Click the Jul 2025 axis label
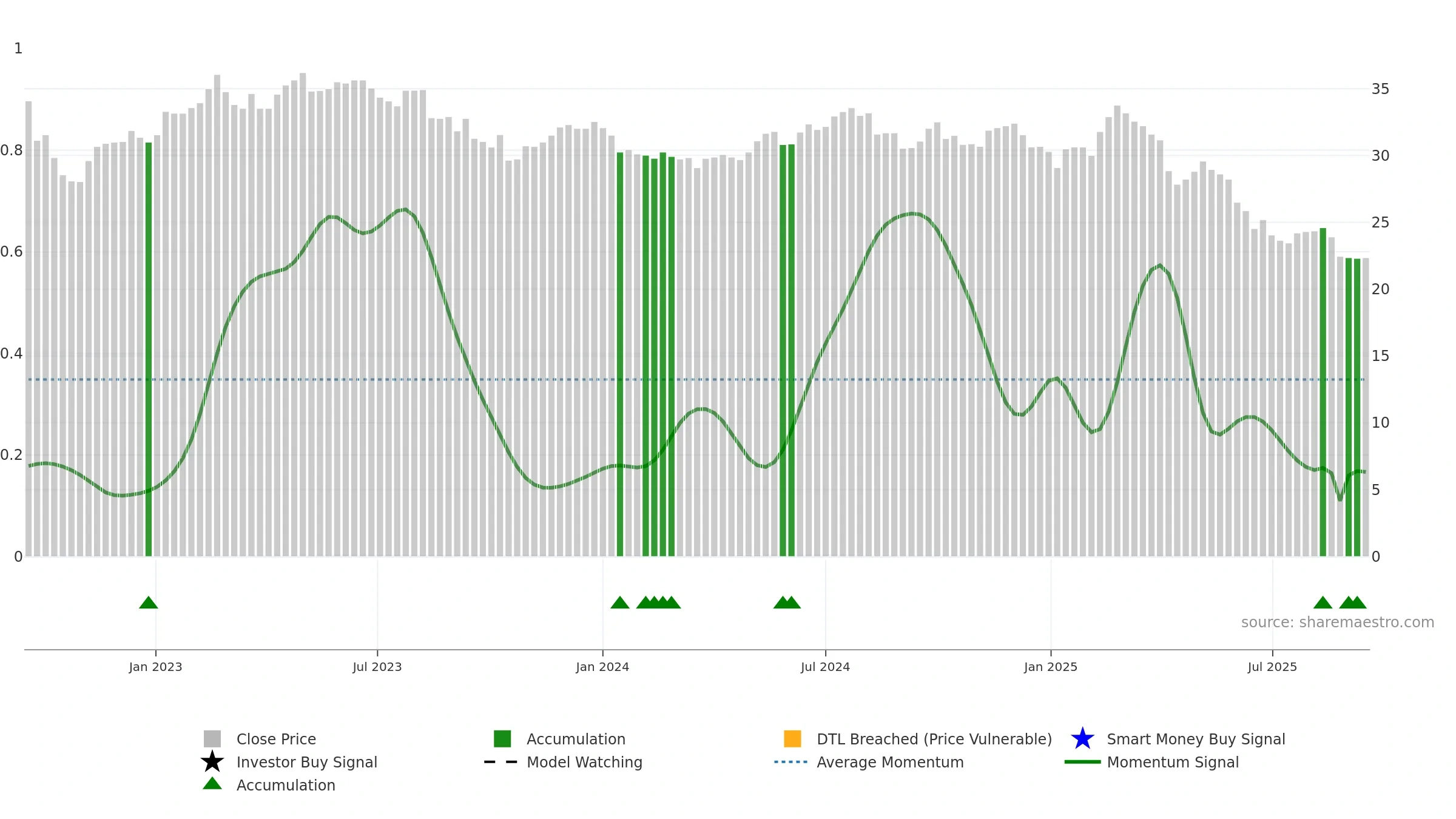The image size is (1456, 819). (1272, 667)
